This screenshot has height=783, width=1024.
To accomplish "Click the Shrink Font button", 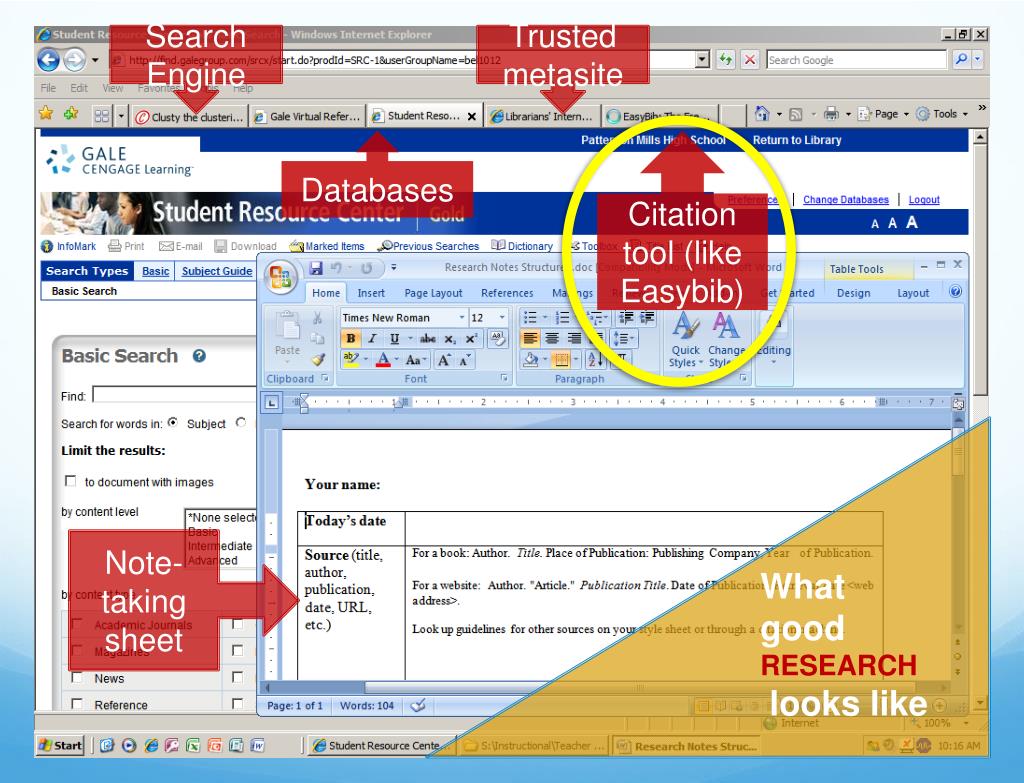I will 465,360.
